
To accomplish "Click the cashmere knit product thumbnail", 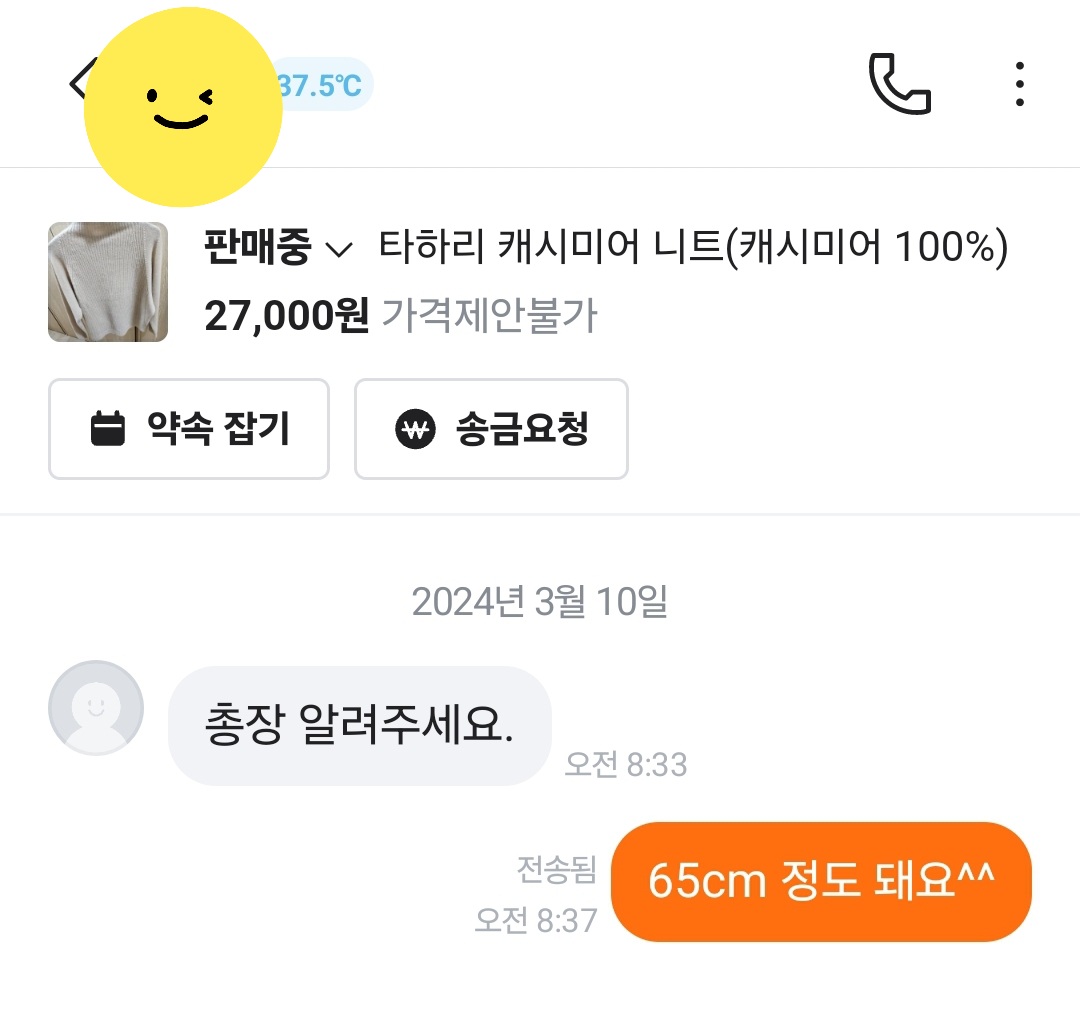I will tap(108, 282).
